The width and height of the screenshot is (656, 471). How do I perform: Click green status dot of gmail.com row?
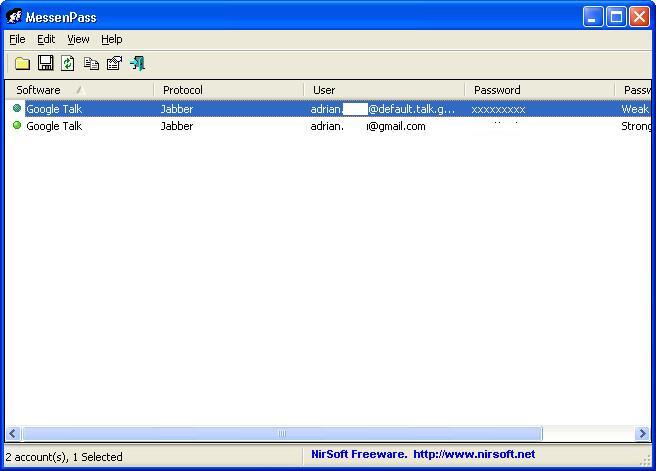coord(17,125)
